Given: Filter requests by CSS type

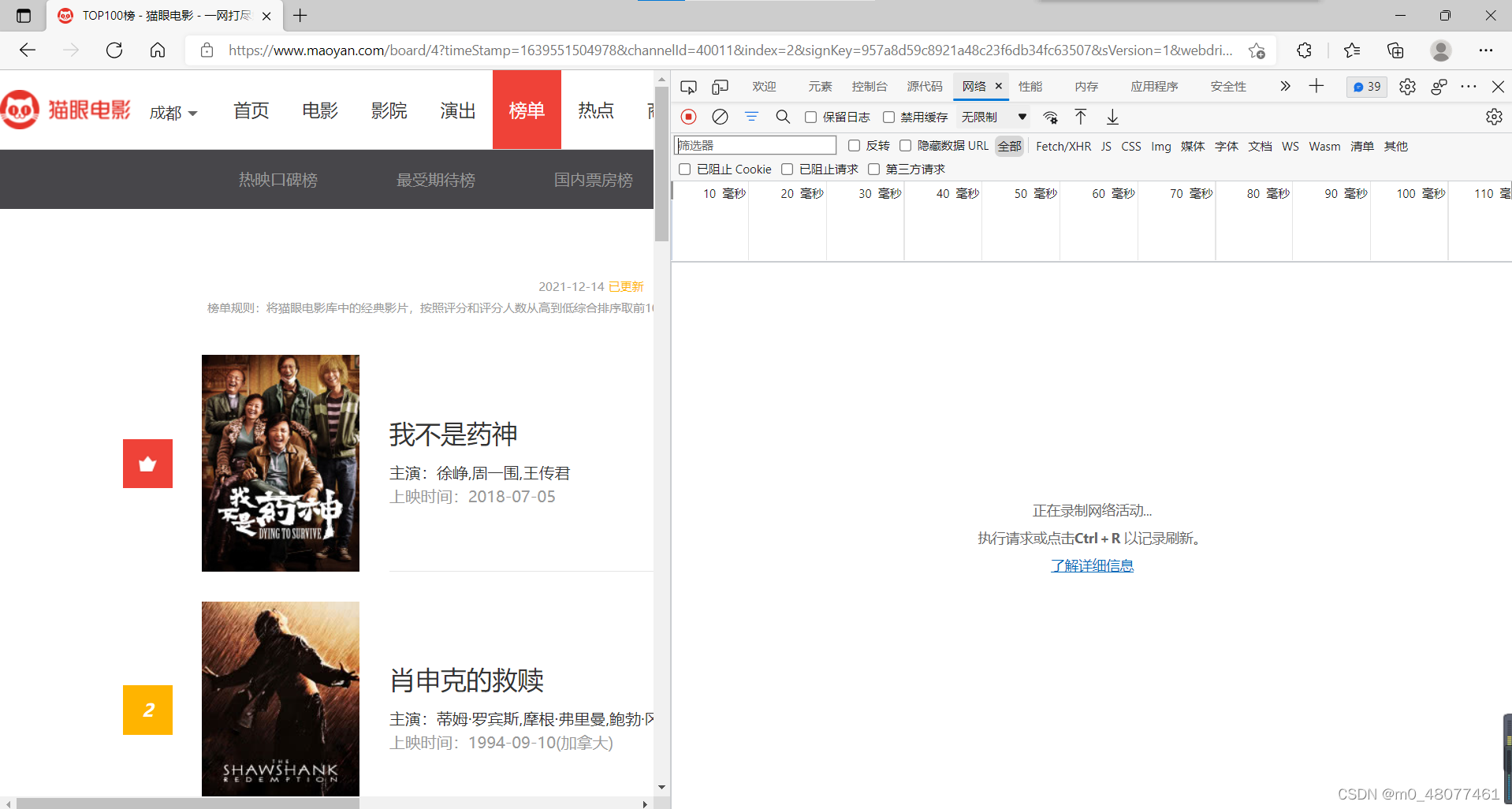Looking at the screenshot, I should point(1131,147).
